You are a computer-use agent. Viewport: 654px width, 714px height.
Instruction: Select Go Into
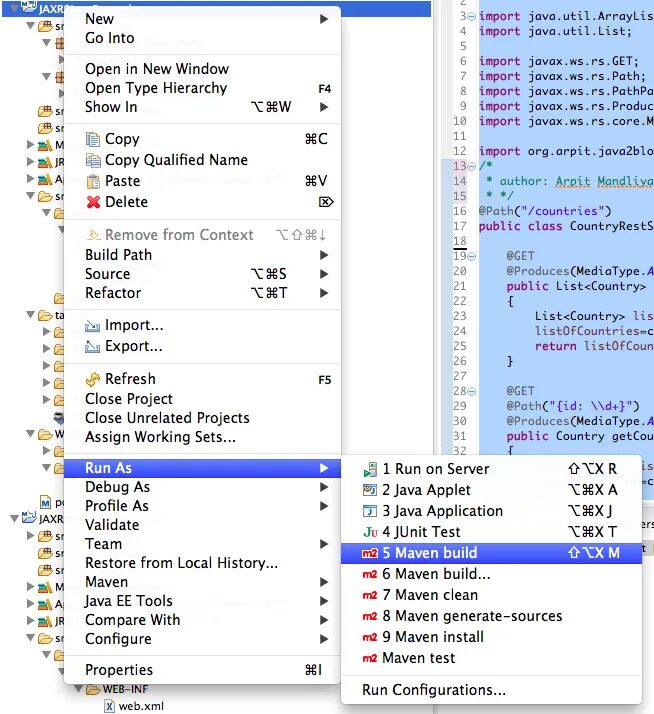[202, 38]
